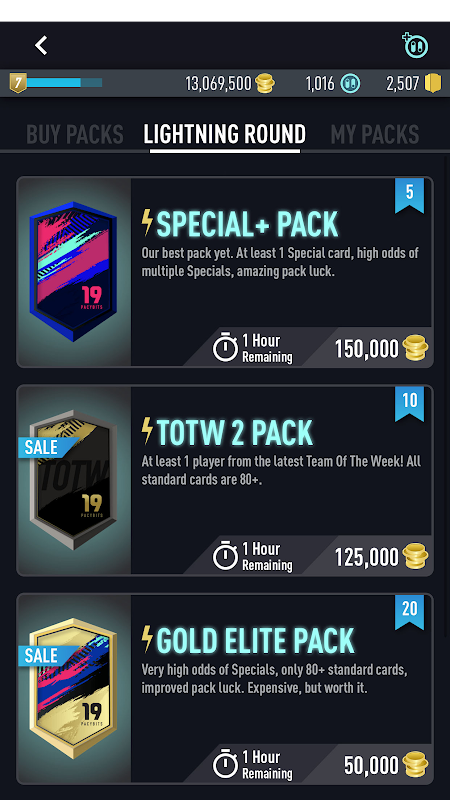
Task: Tap the blue Special+ Pack artwork
Action: [x=73, y=271]
